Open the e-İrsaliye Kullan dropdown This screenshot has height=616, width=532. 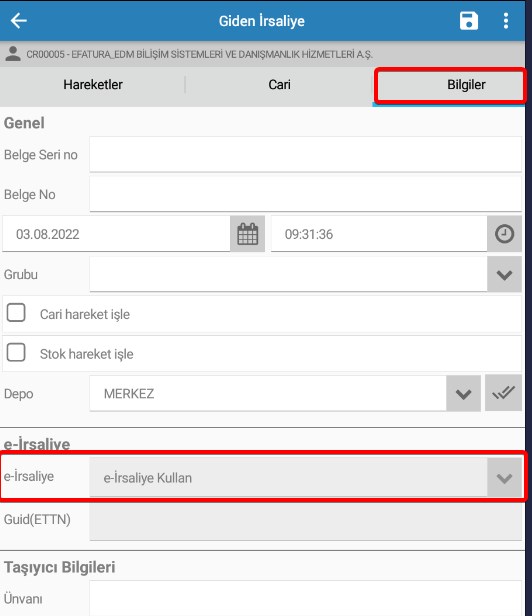coord(305,477)
